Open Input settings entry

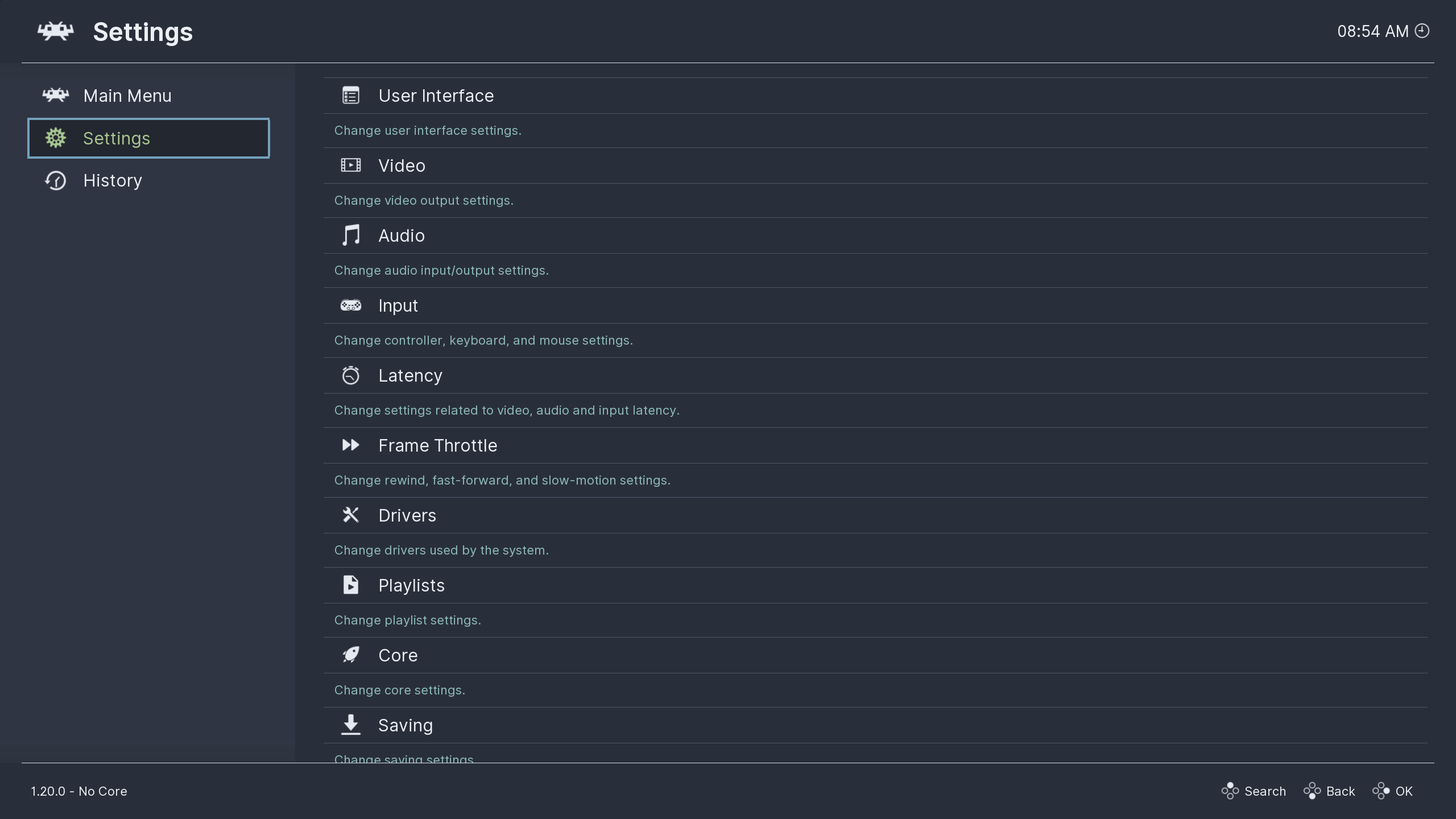pos(875,305)
